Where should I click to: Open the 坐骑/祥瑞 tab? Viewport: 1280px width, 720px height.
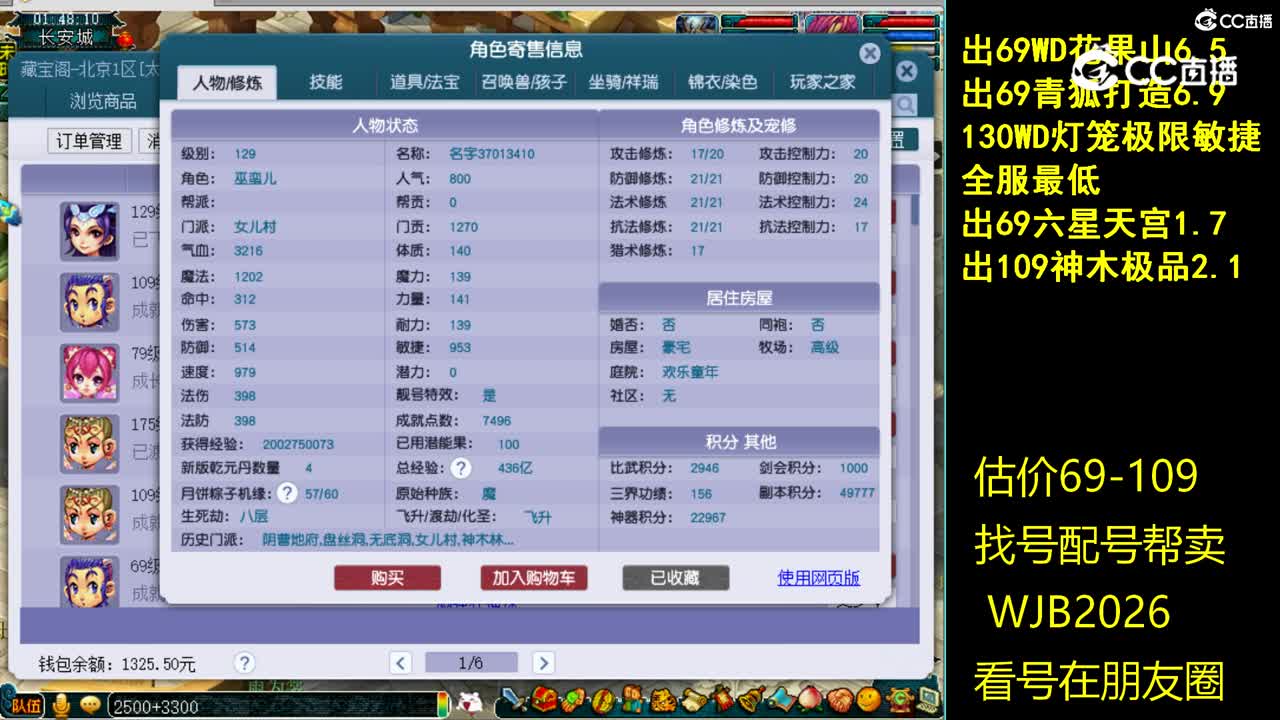coord(626,83)
